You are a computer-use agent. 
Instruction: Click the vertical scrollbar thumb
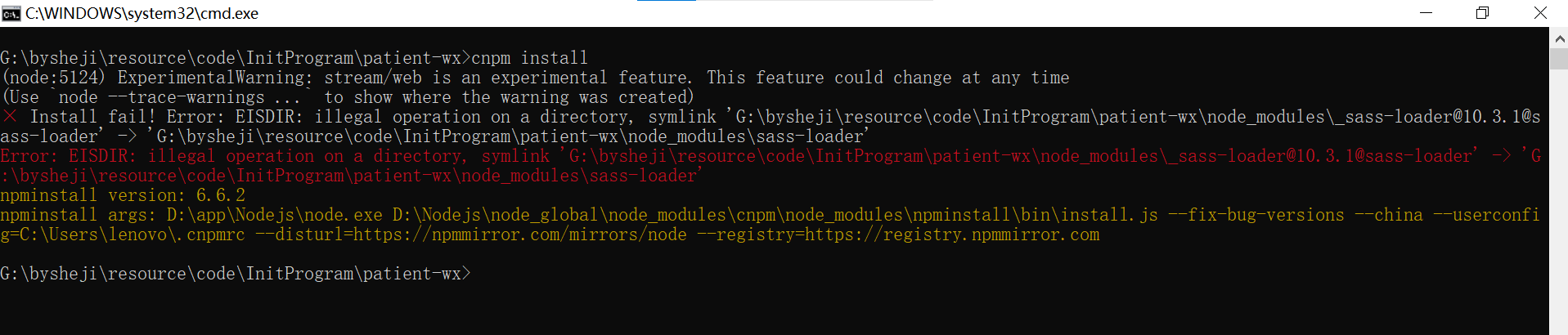(x=1558, y=59)
